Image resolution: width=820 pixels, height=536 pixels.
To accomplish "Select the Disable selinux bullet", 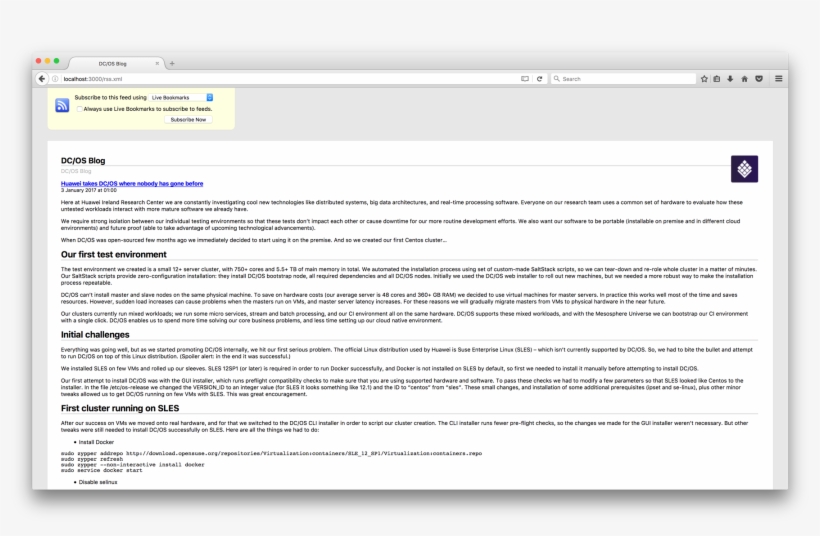I will [98, 482].
